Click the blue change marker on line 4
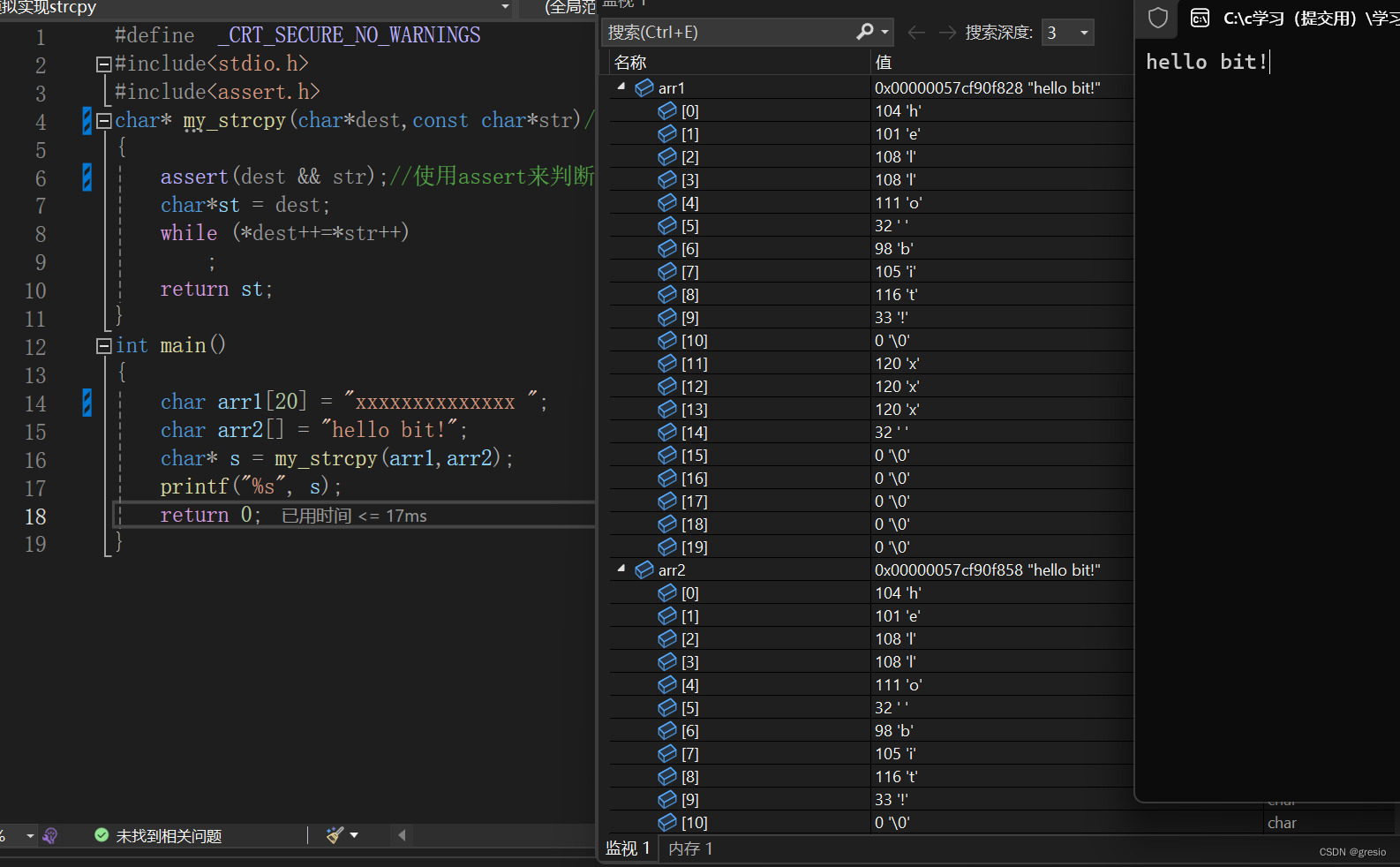 point(87,120)
